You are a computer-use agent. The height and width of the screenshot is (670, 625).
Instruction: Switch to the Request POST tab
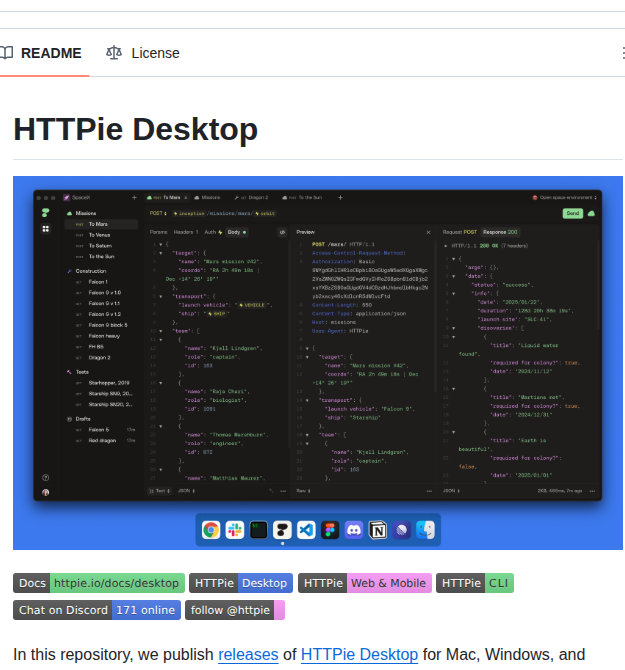point(460,232)
